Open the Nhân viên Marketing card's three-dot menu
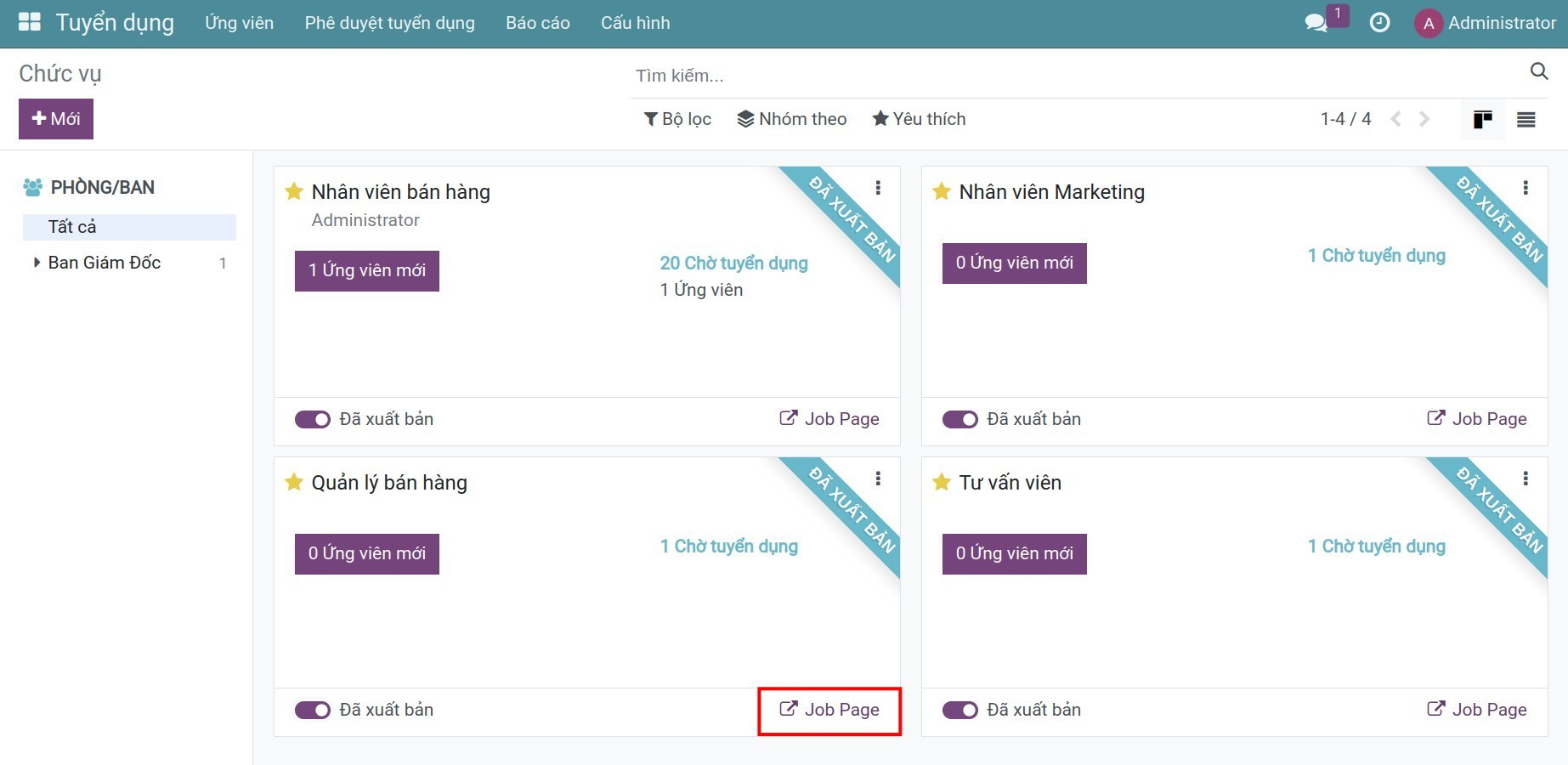 [1526, 188]
